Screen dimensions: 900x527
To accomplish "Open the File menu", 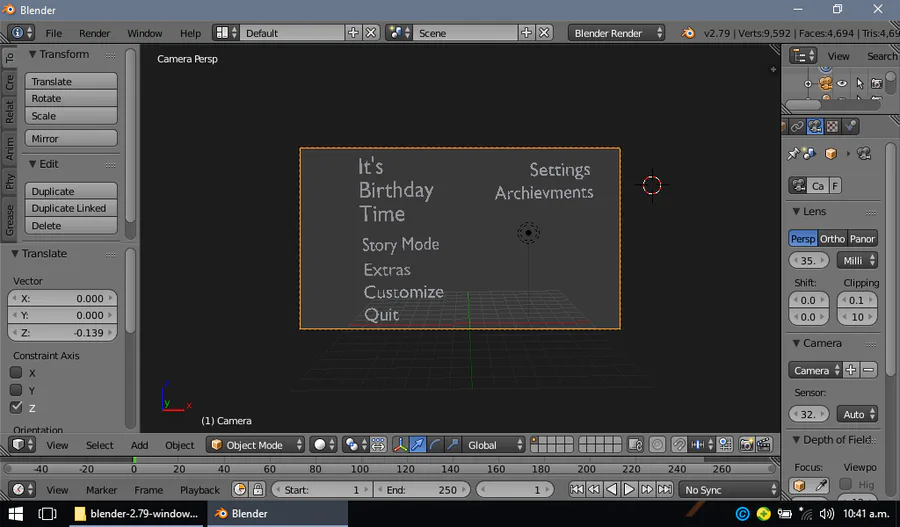I will 53,33.
